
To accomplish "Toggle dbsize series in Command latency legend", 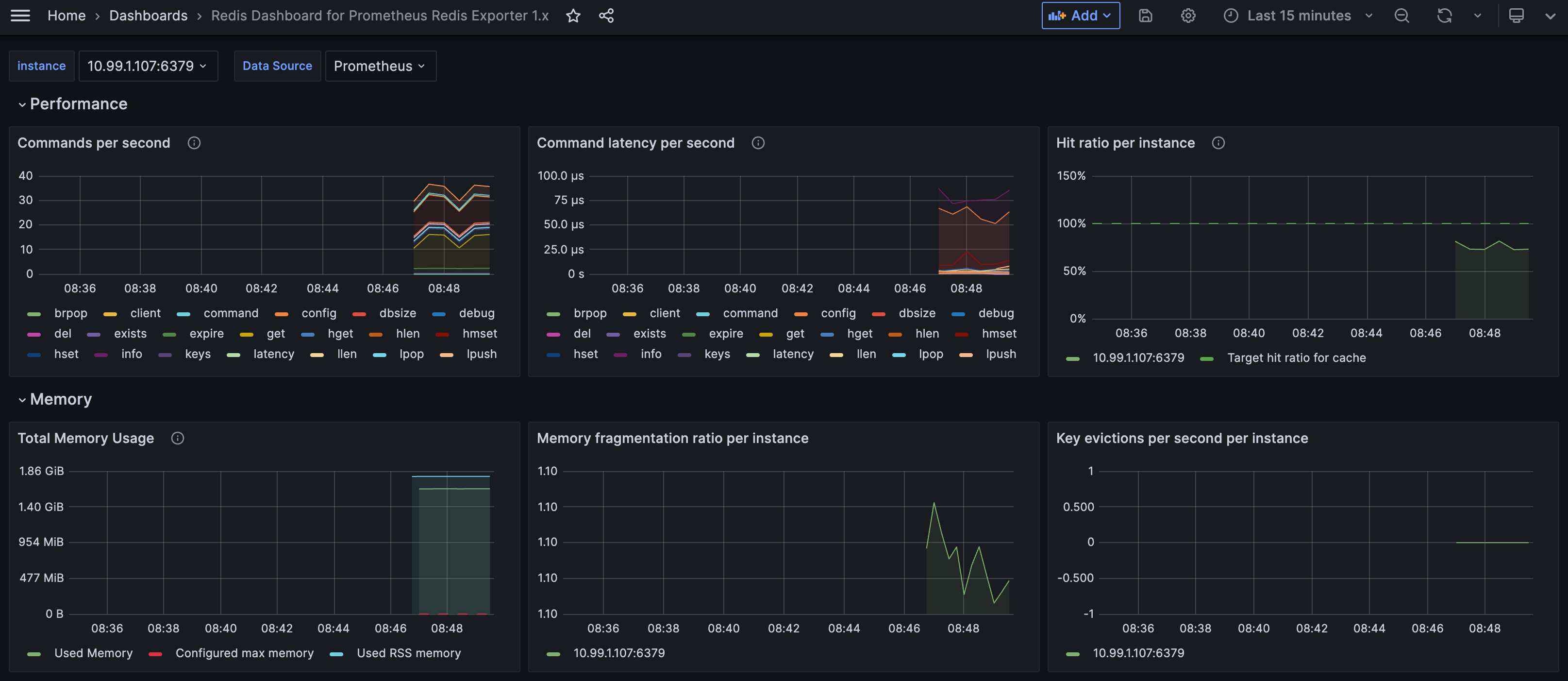I will (917, 314).
